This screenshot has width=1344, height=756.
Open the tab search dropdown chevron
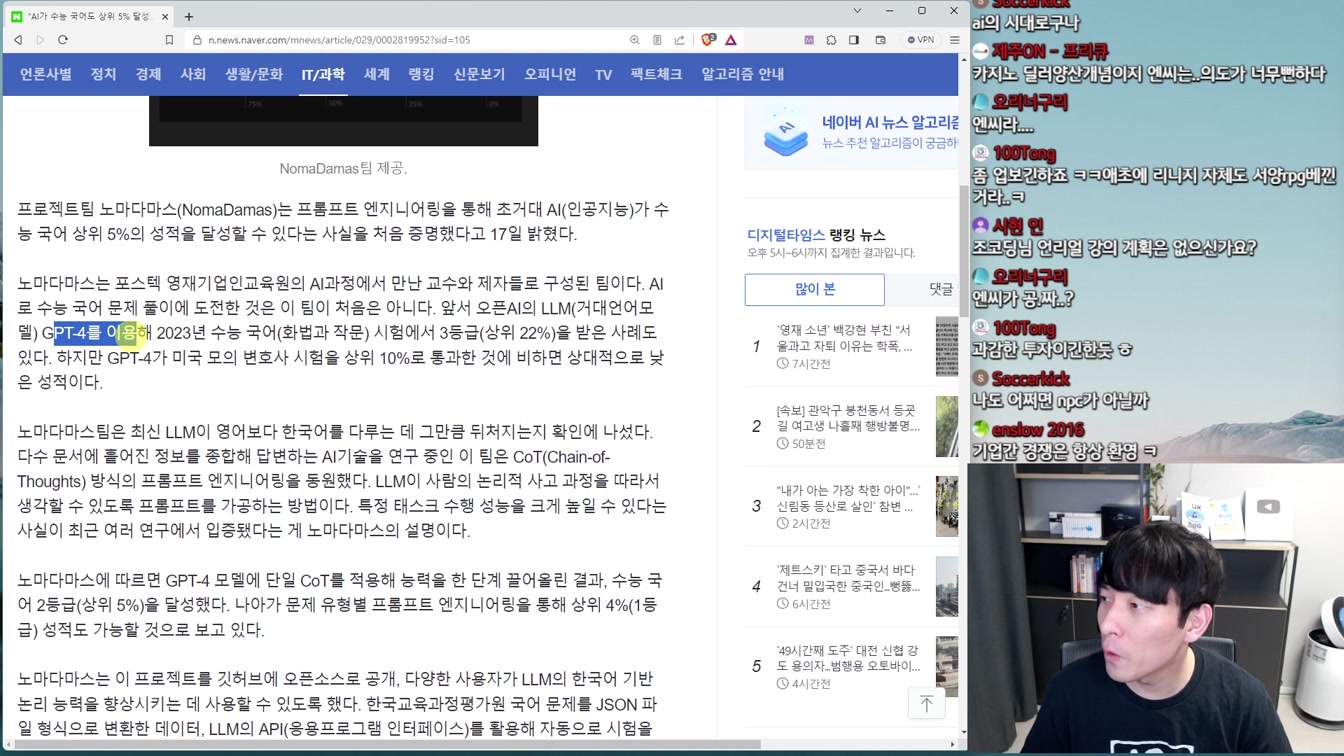[857, 11]
